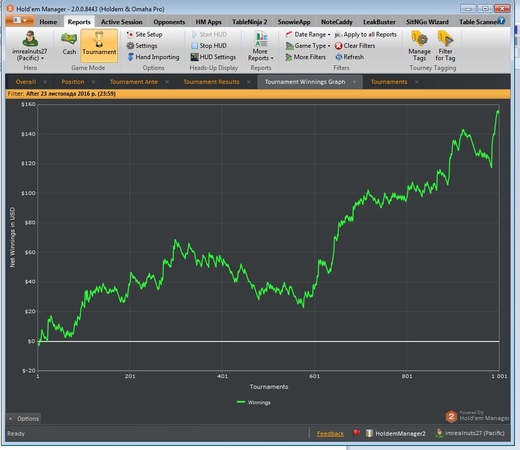520x450 pixels.
Task: Switch to Cash game mode
Action: tap(69, 44)
